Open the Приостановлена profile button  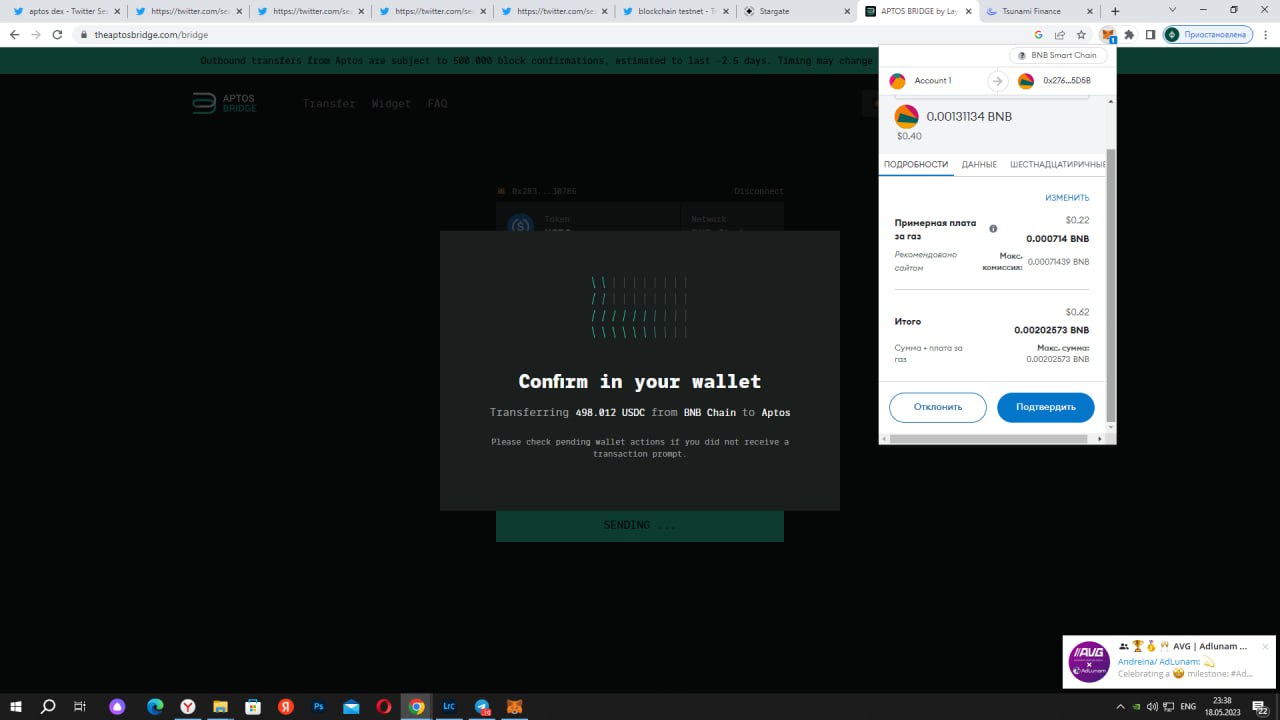pyautogui.click(x=1208, y=34)
